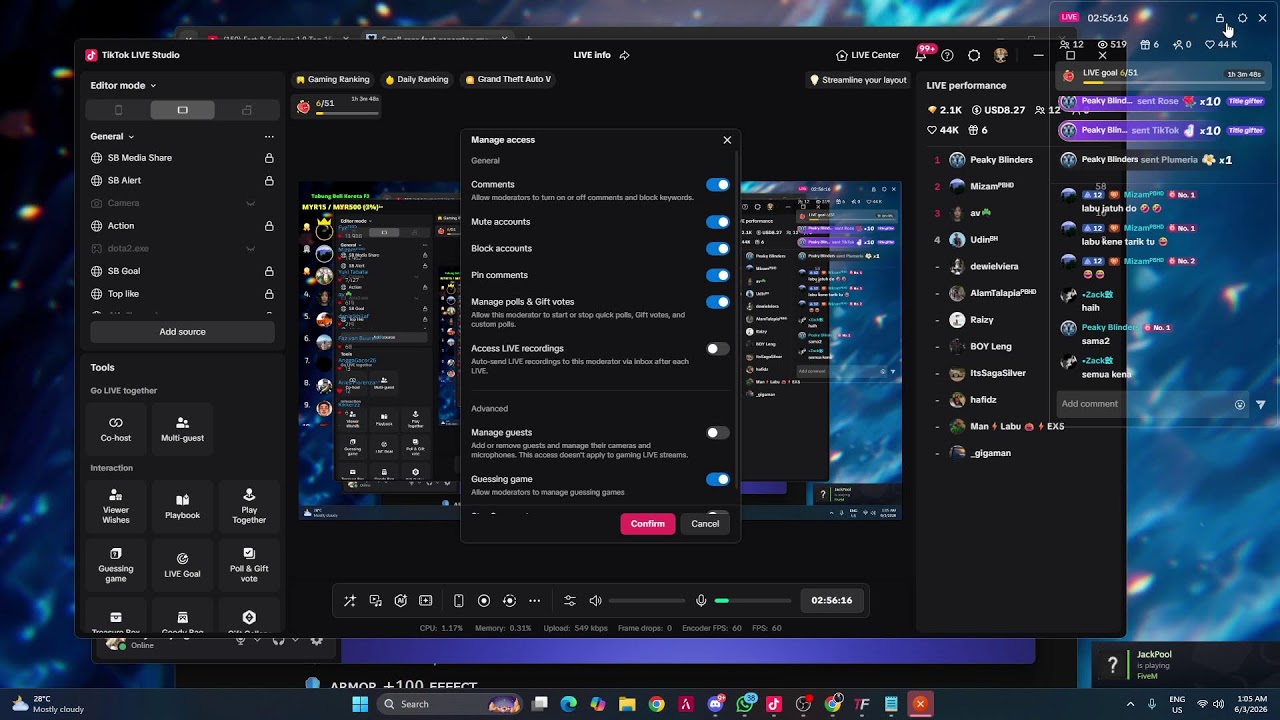Viewport: 1280px width, 720px height.
Task: Open Co-host tool
Action: click(x=116, y=429)
